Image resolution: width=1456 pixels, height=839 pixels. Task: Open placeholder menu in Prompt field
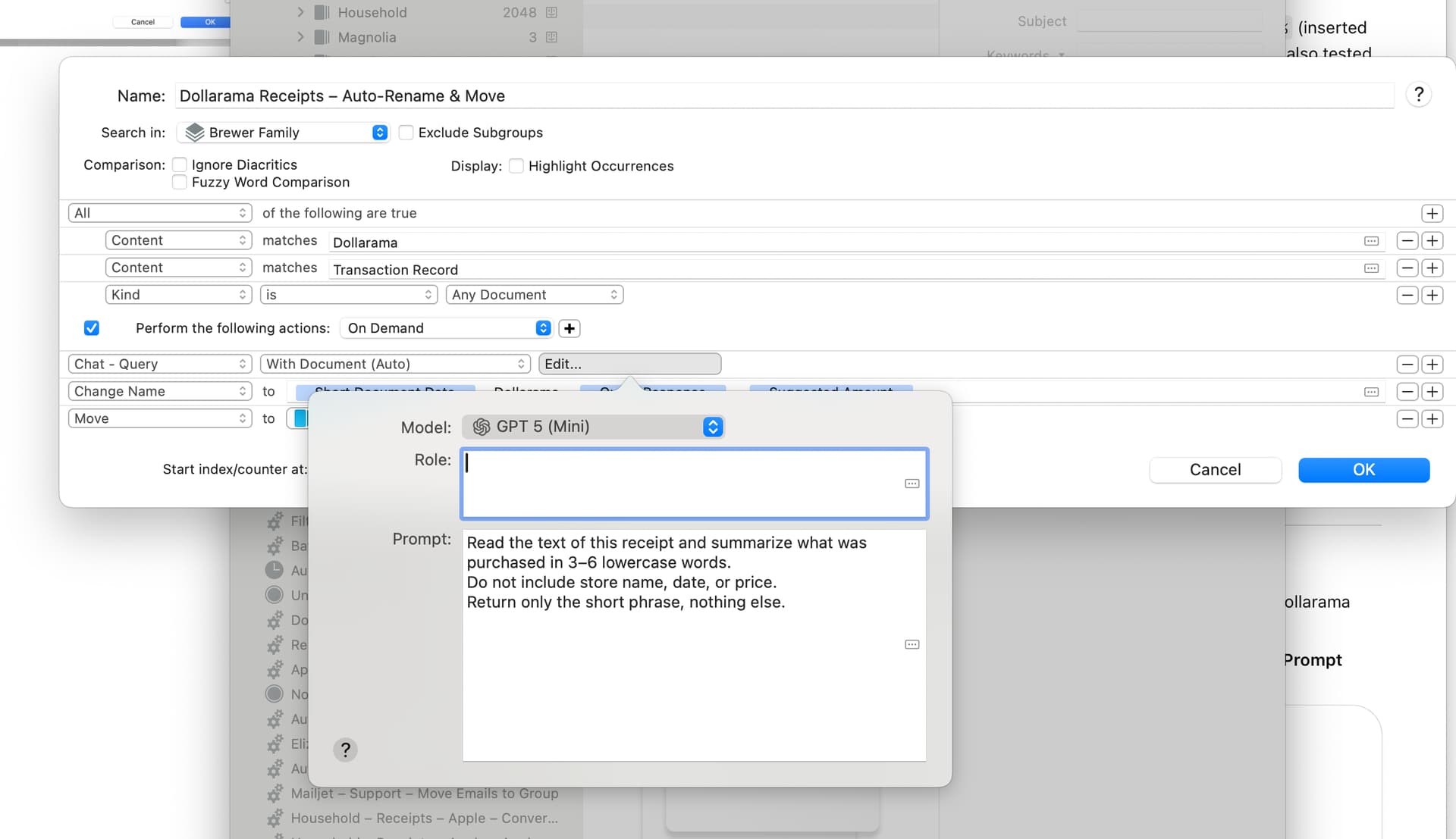tap(912, 644)
